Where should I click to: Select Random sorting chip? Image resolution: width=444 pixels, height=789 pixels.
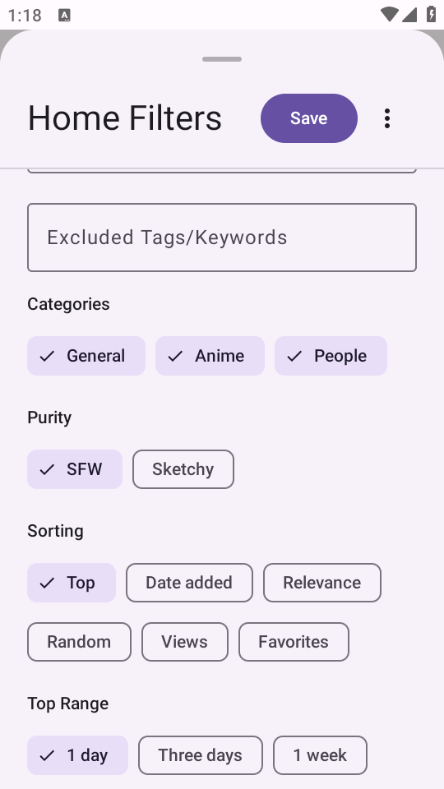pyautogui.click(x=79, y=642)
